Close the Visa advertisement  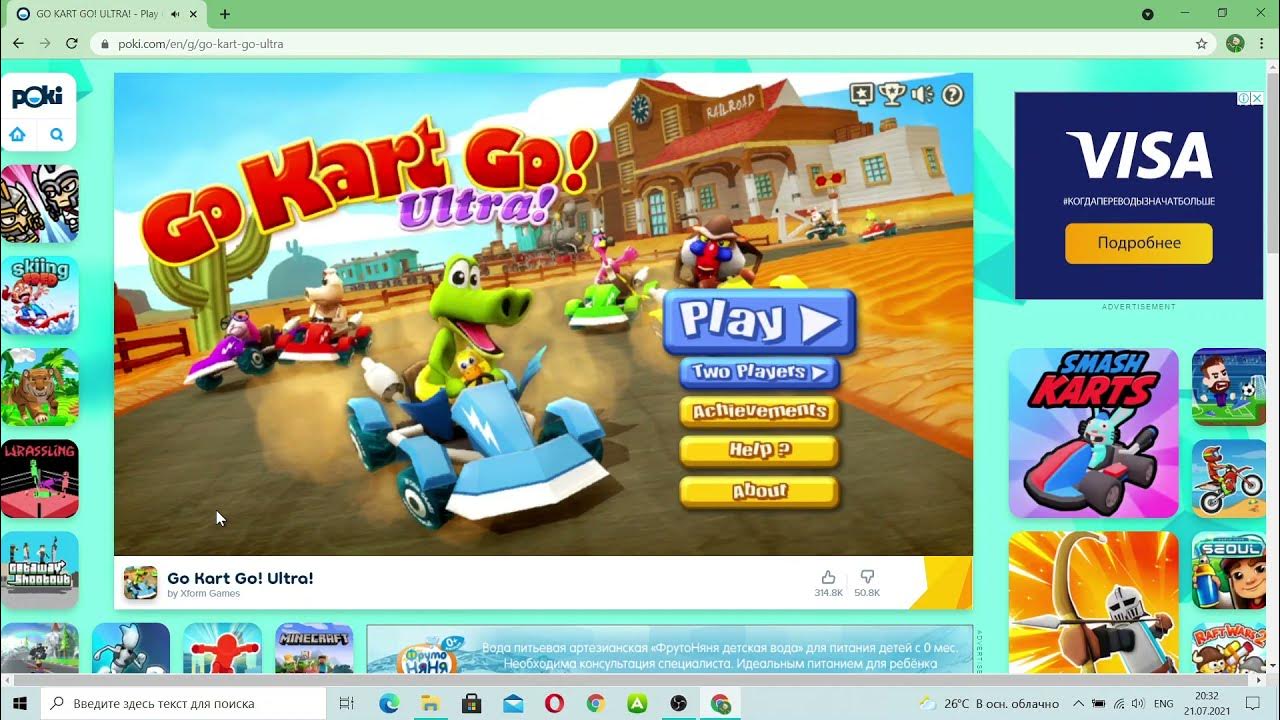[x=1257, y=99]
